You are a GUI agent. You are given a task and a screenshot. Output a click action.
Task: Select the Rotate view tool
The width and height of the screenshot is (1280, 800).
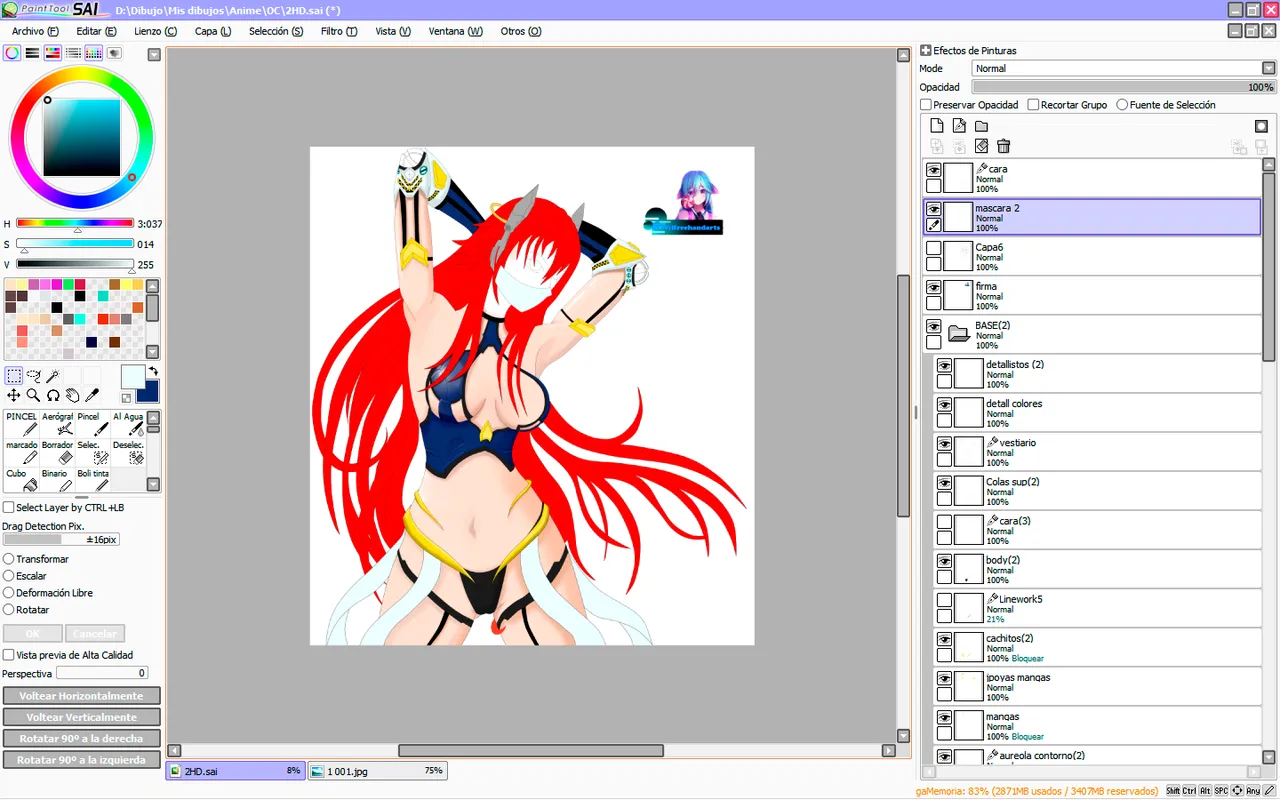click(x=52, y=395)
